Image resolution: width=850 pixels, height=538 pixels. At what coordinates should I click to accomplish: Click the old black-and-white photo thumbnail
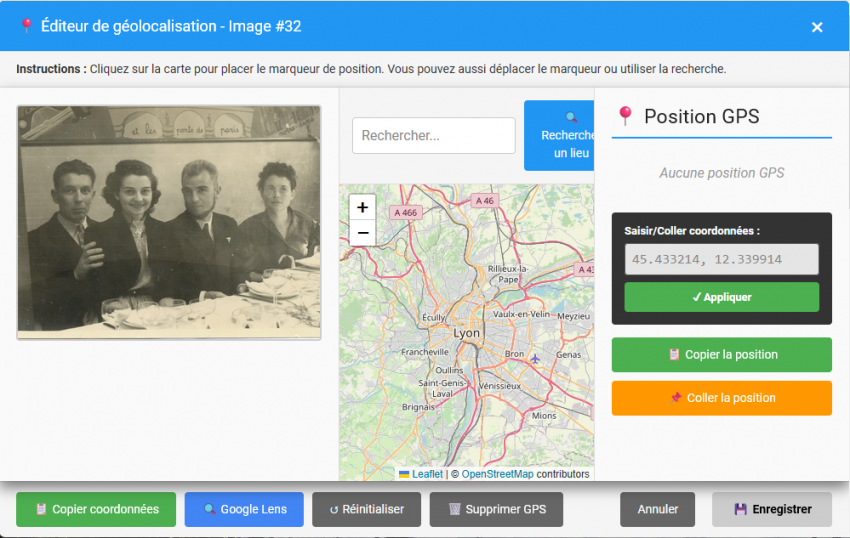pos(169,222)
